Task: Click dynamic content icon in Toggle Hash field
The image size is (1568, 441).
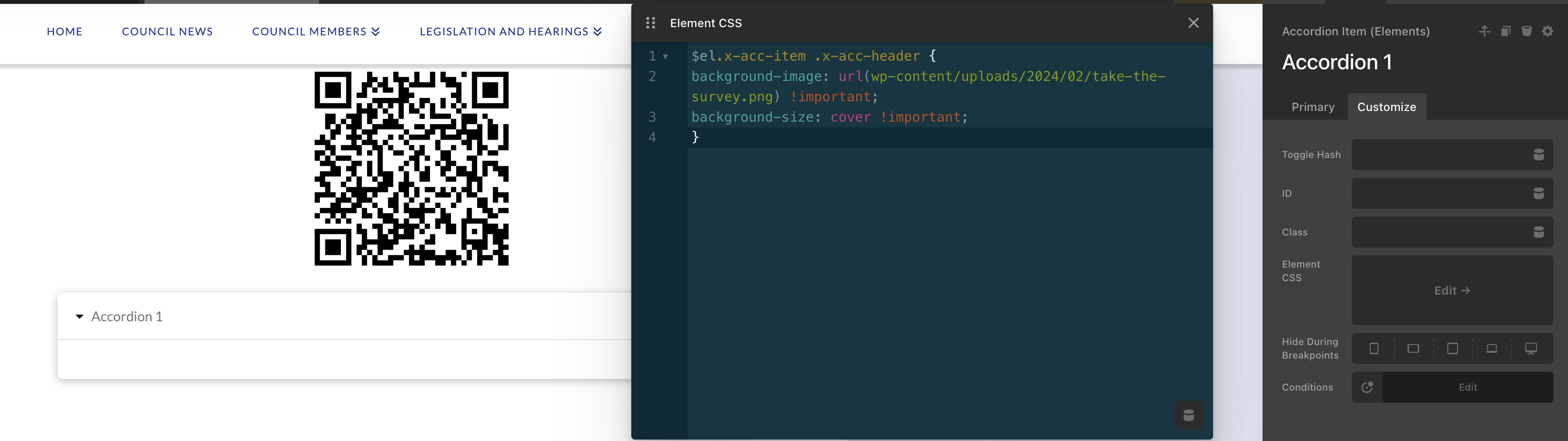Action: point(1538,155)
